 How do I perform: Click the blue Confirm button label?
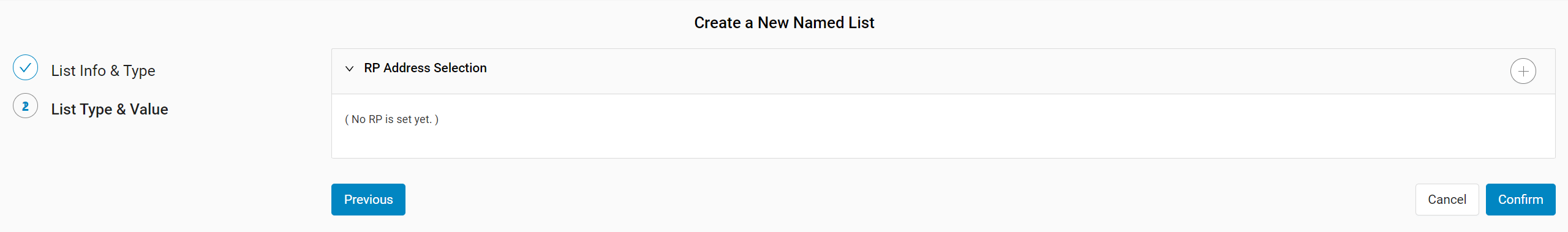[x=1520, y=200]
